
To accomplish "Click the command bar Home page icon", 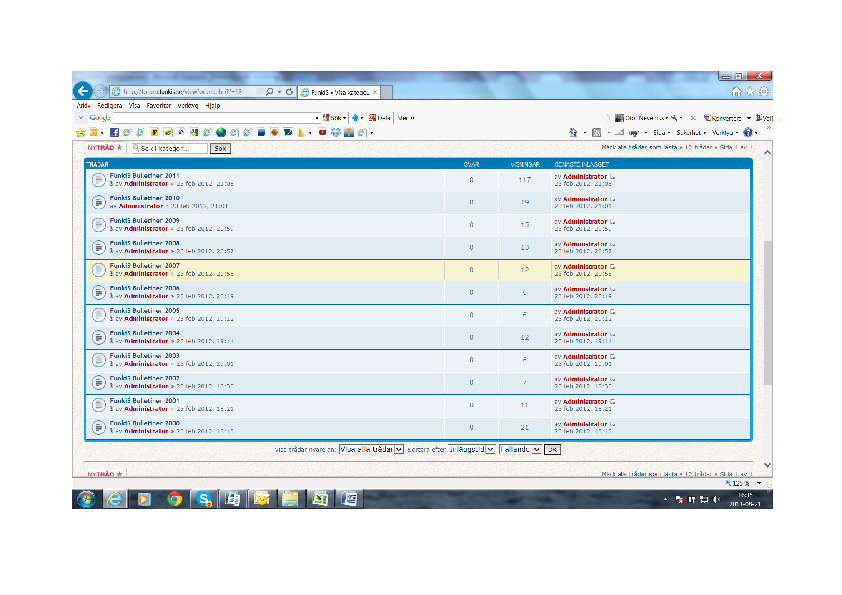I will point(573,132).
